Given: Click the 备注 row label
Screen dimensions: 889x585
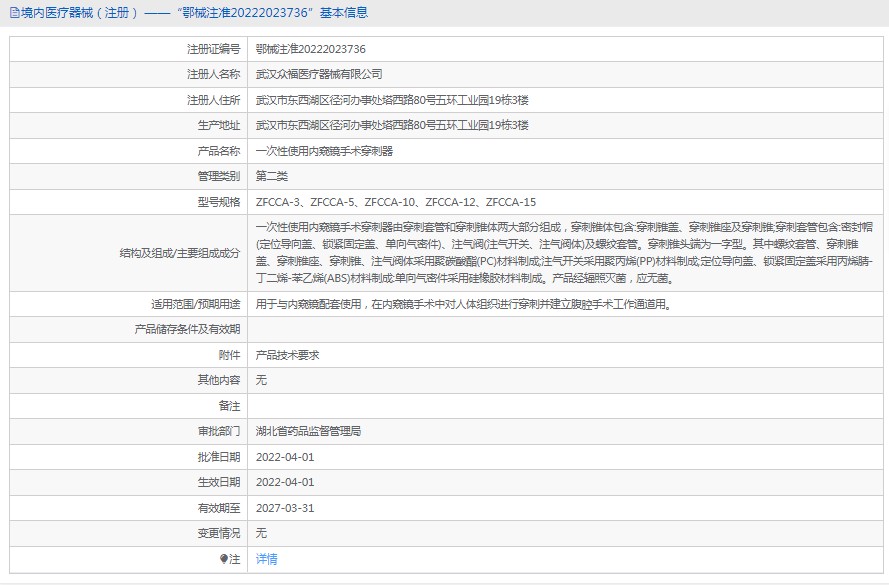Looking at the screenshot, I should click(x=229, y=406).
